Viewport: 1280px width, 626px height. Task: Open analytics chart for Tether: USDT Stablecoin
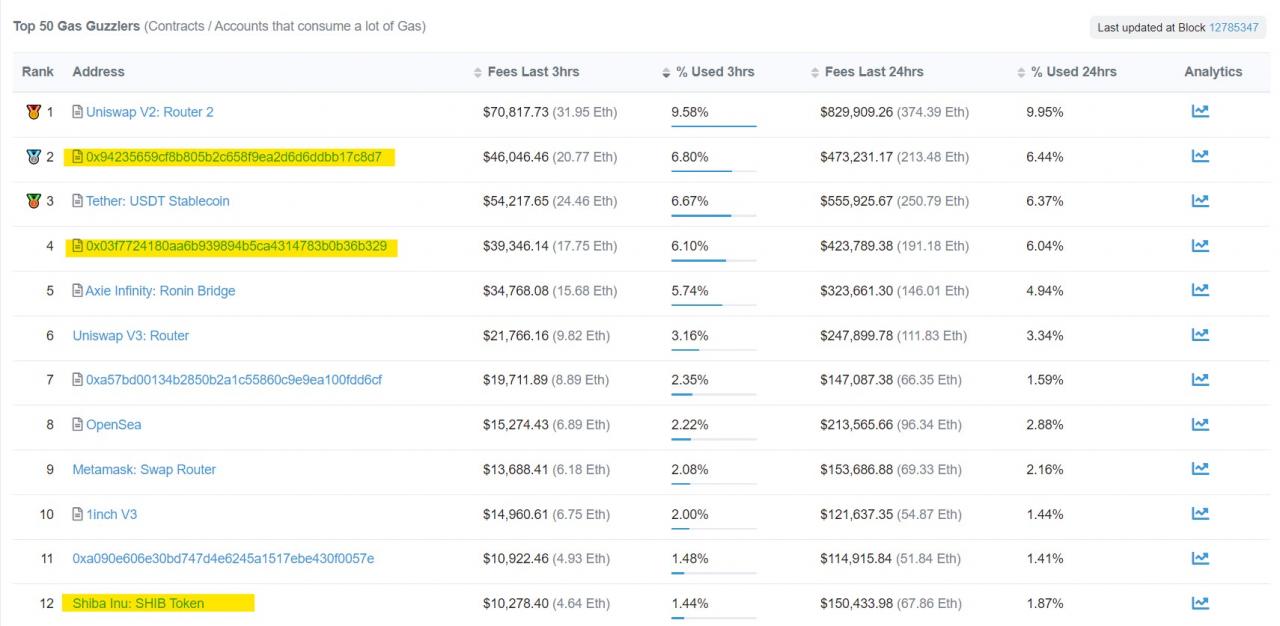click(x=1200, y=201)
